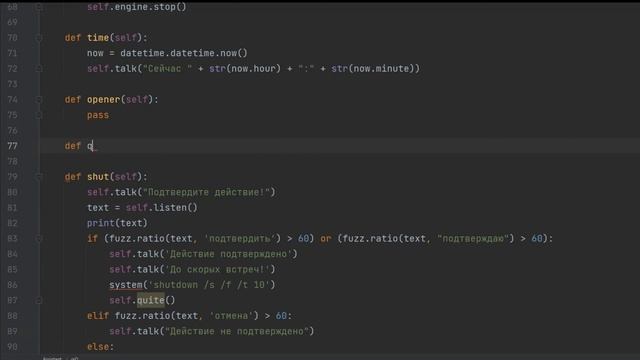
Task: Click the 'Действие подтверждено' string
Action: click(x=228, y=254)
